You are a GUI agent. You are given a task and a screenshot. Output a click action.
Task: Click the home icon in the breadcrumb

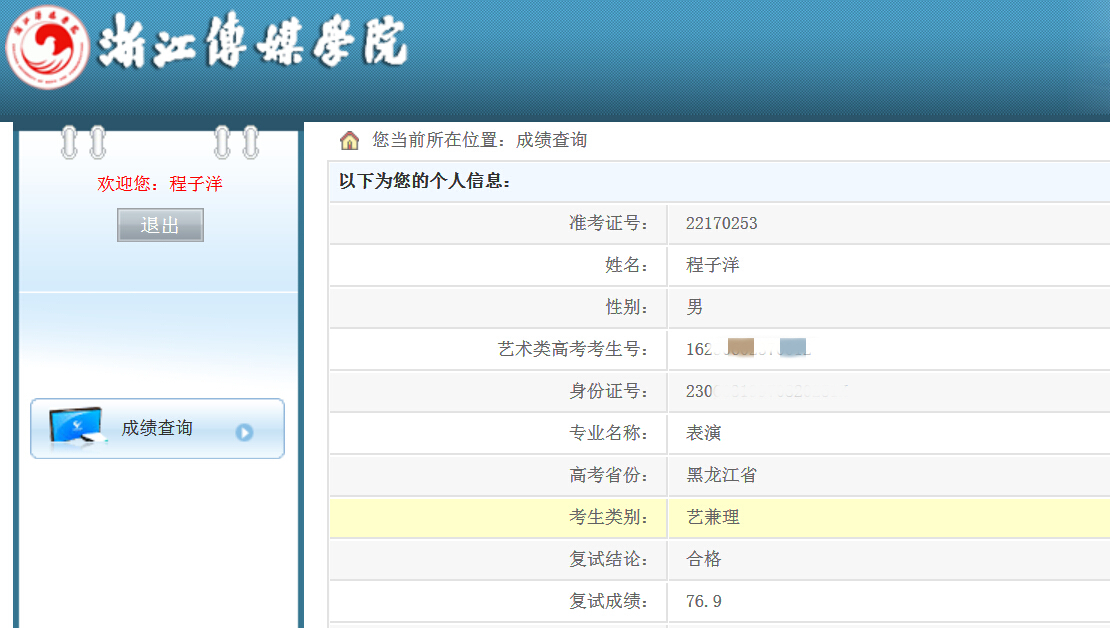(x=349, y=140)
